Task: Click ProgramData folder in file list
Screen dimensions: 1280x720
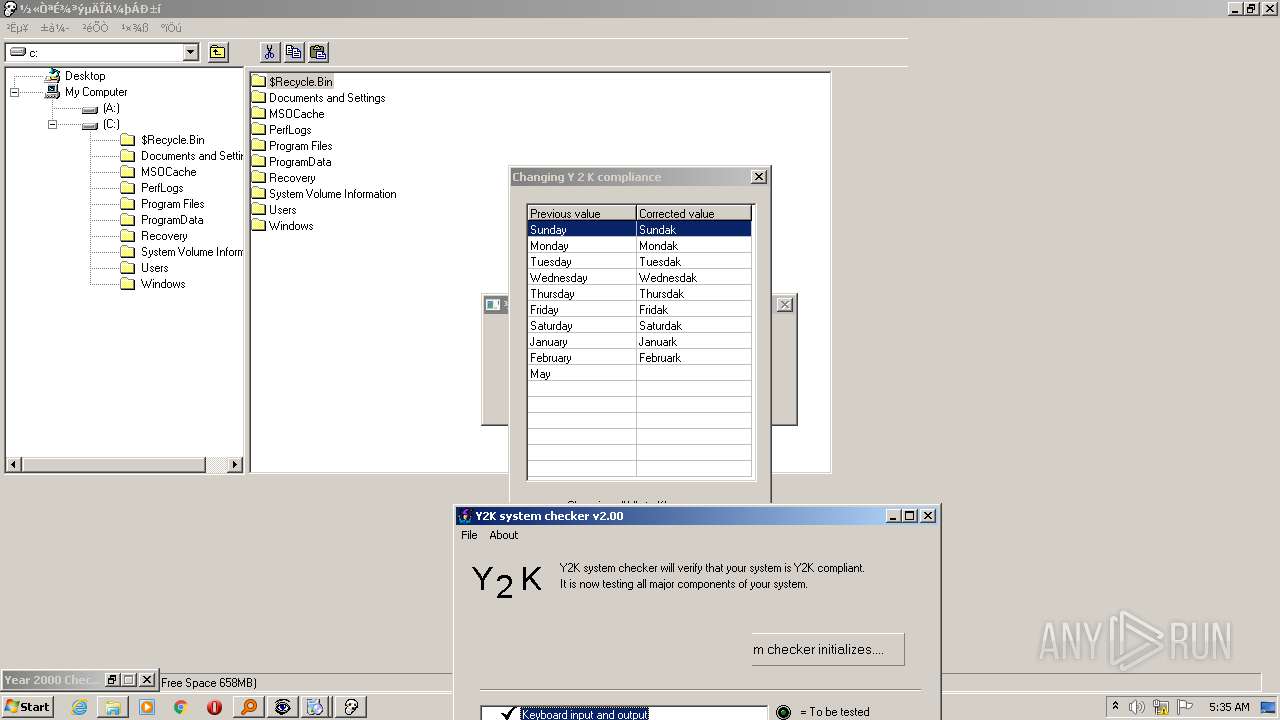Action: pyautogui.click(x=300, y=162)
